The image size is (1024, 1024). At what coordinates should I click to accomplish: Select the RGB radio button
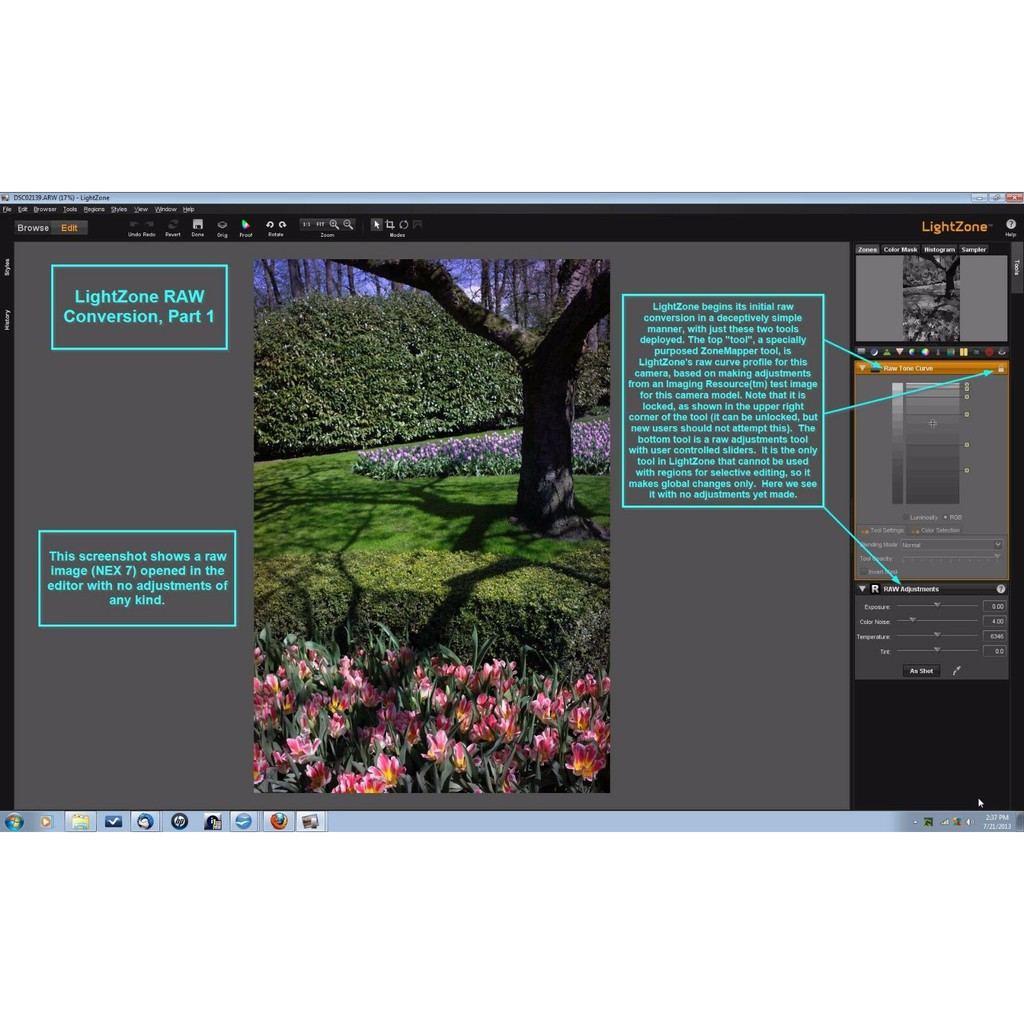coord(945,517)
